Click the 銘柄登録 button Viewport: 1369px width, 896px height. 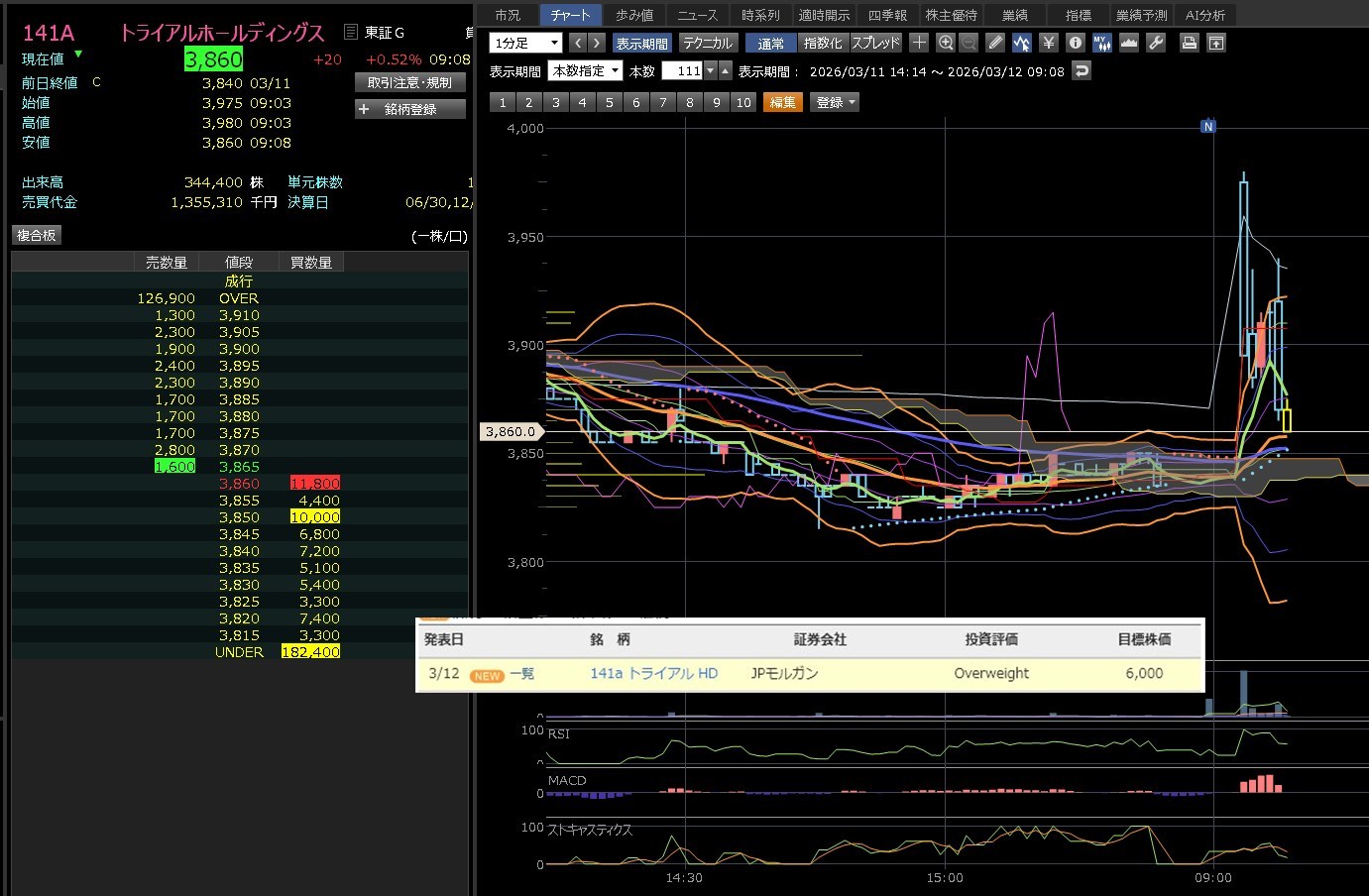point(410,109)
